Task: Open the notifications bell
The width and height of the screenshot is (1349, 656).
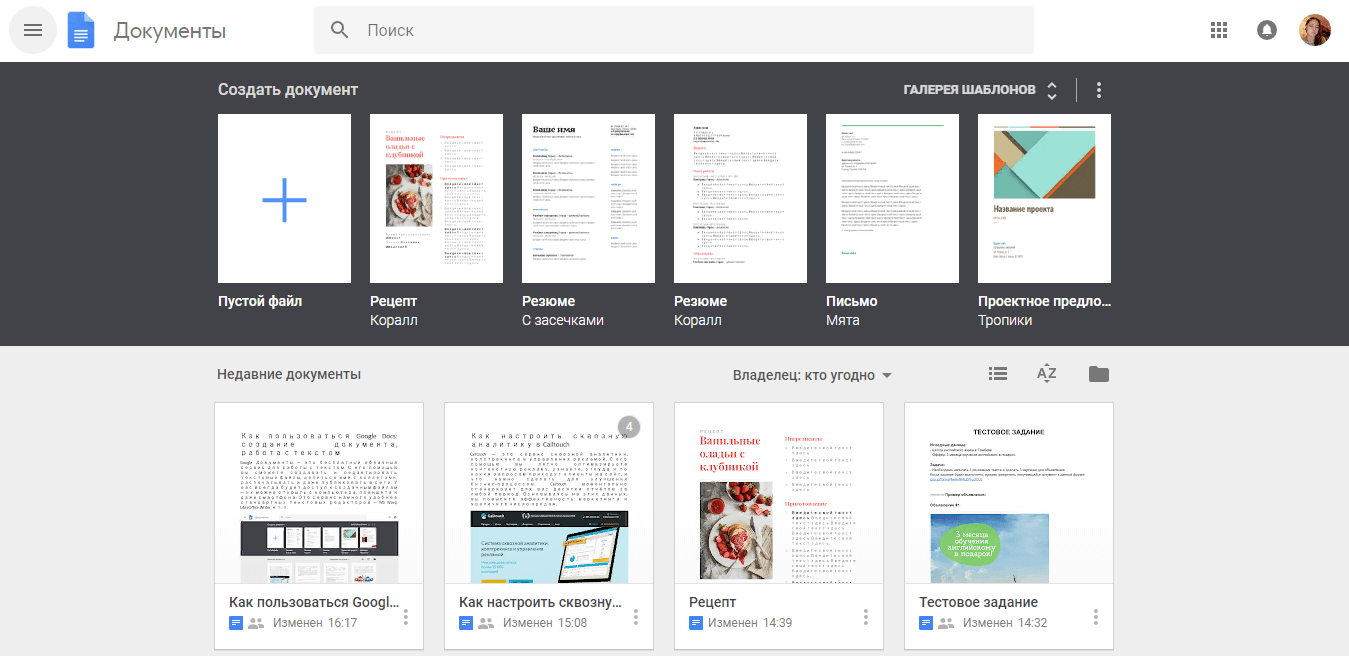Action: pos(1267,30)
